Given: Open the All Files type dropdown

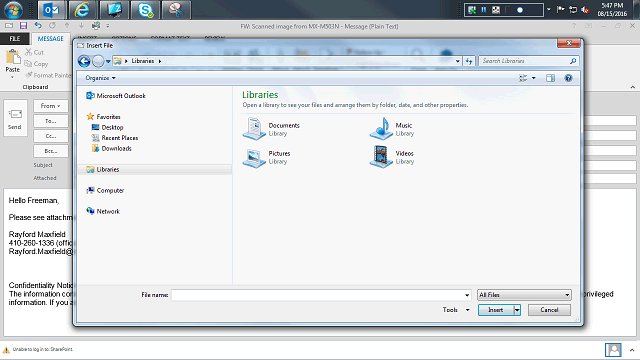Looking at the screenshot, I should (x=524, y=295).
